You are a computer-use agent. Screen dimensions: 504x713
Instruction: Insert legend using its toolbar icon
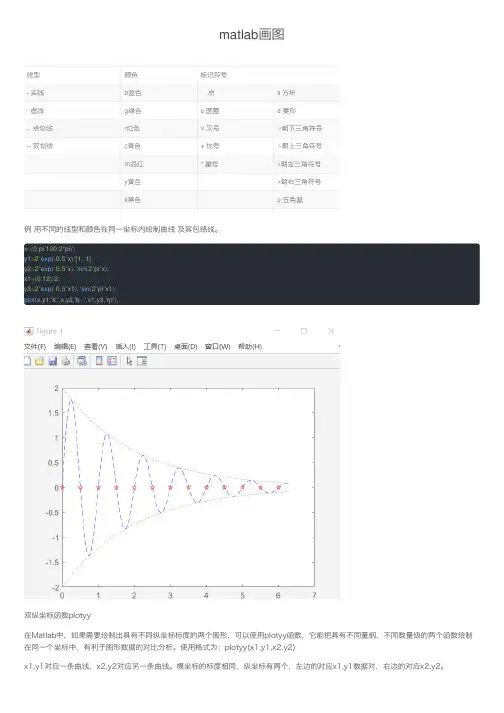[x=112, y=361]
